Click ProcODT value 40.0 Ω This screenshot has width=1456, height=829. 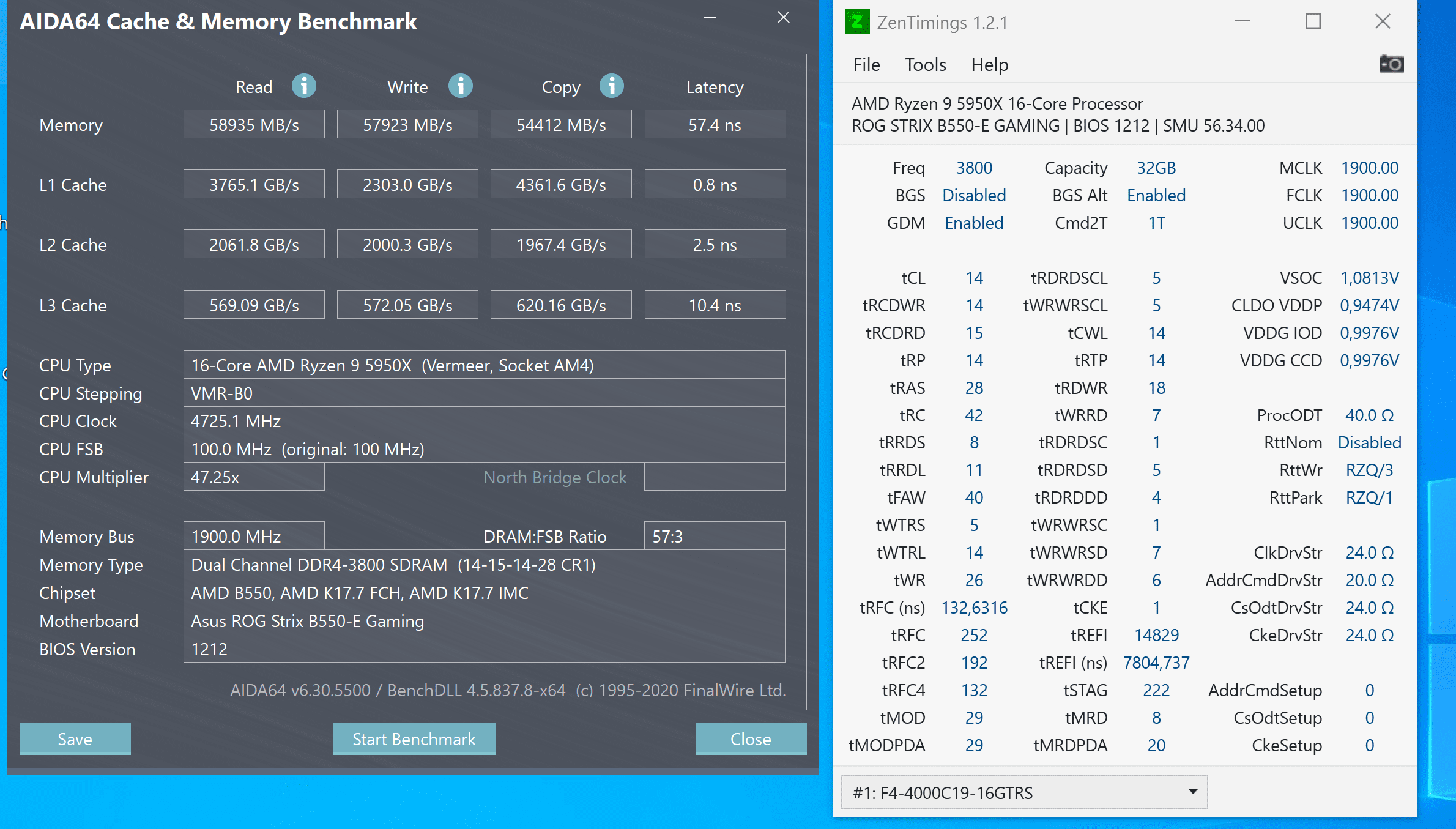(x=1370, y=415)
